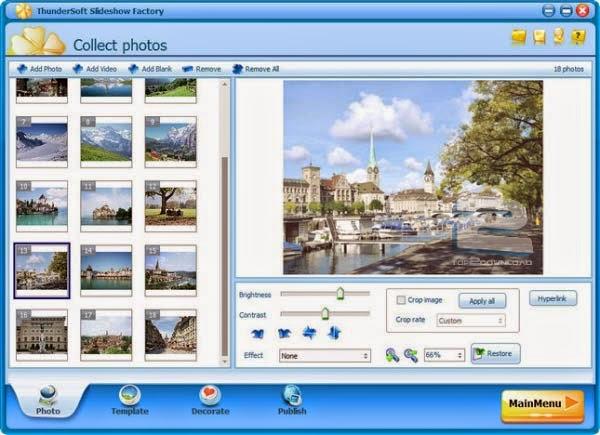Flip the image horizontally
The width and height of the screenshot is (600, 435).
click(x=309, y=333)
